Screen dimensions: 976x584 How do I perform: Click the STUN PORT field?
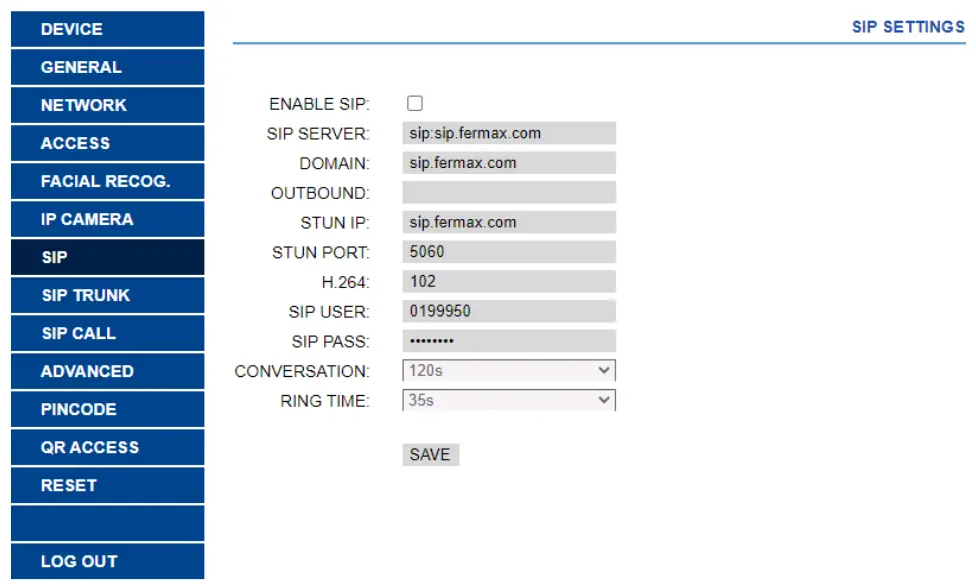click(x=509, y=252)
